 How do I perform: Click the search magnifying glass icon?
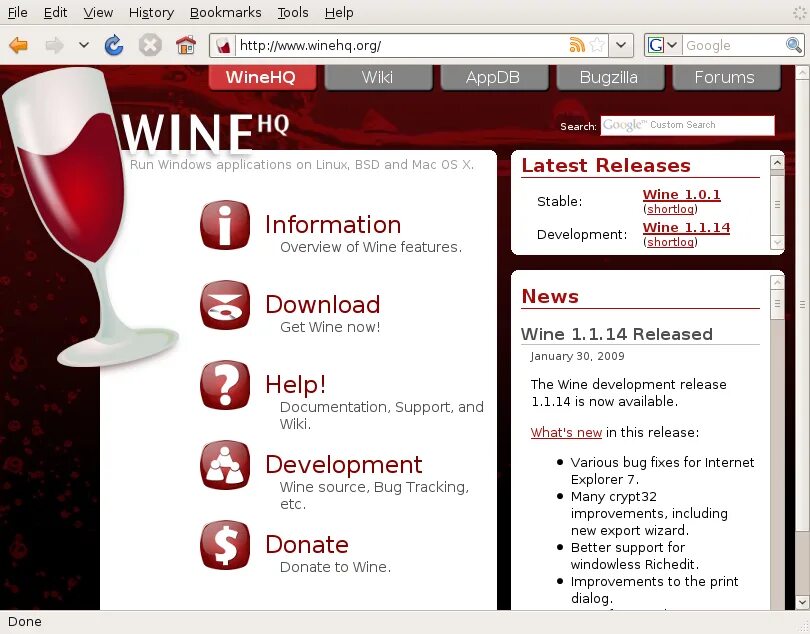click(x=793, y=45)
